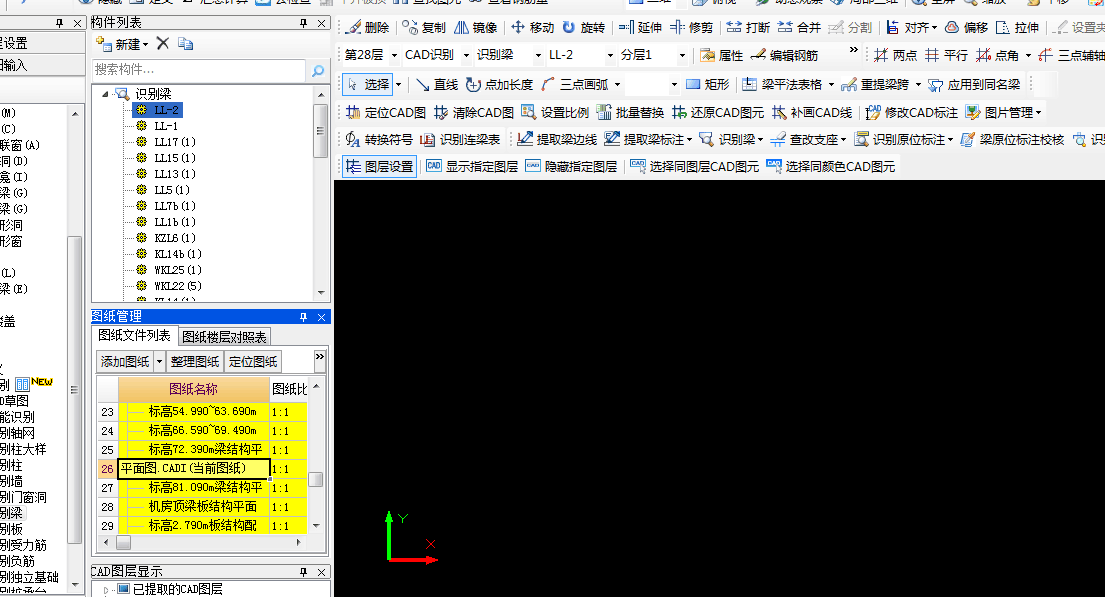Click Batch Replace (批量替换)
Viewport: 1105px width, 597px height.
click(x=630, y=113)
